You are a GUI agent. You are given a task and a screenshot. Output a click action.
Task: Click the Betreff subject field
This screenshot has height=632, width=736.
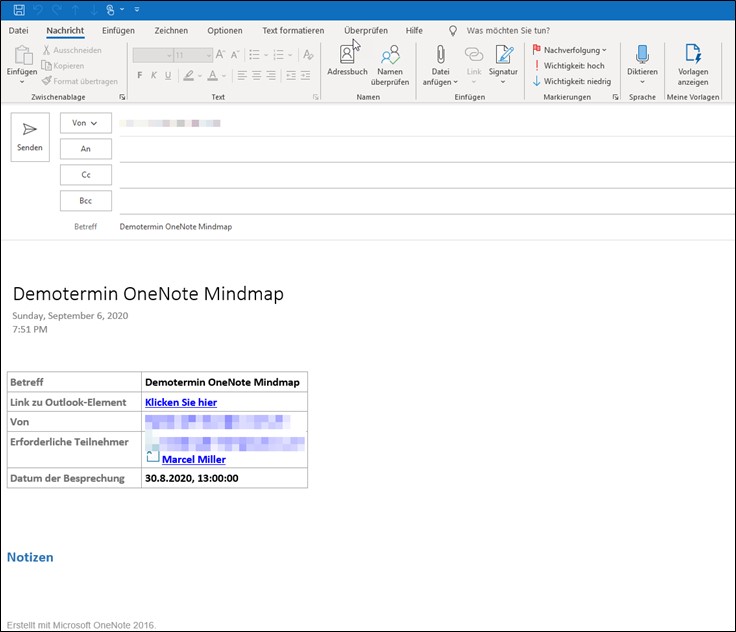(427, 227)
